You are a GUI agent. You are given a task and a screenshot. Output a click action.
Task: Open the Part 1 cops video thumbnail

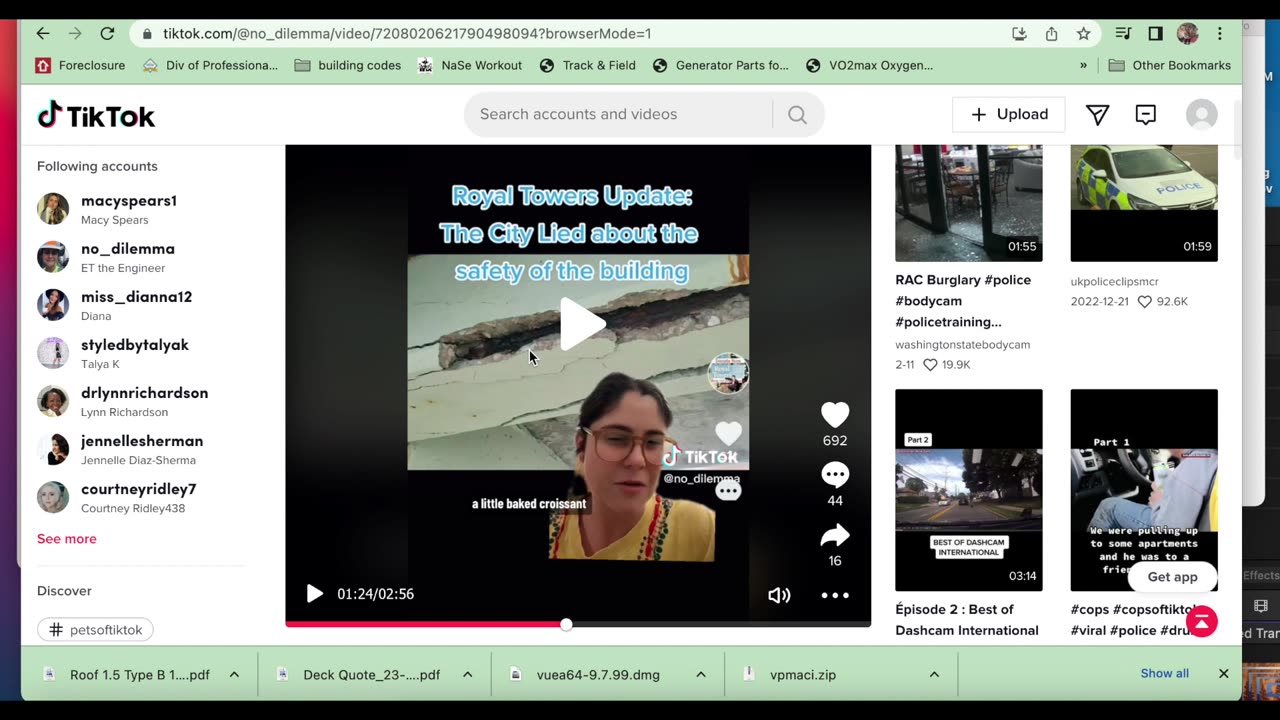pos(1144,490)
